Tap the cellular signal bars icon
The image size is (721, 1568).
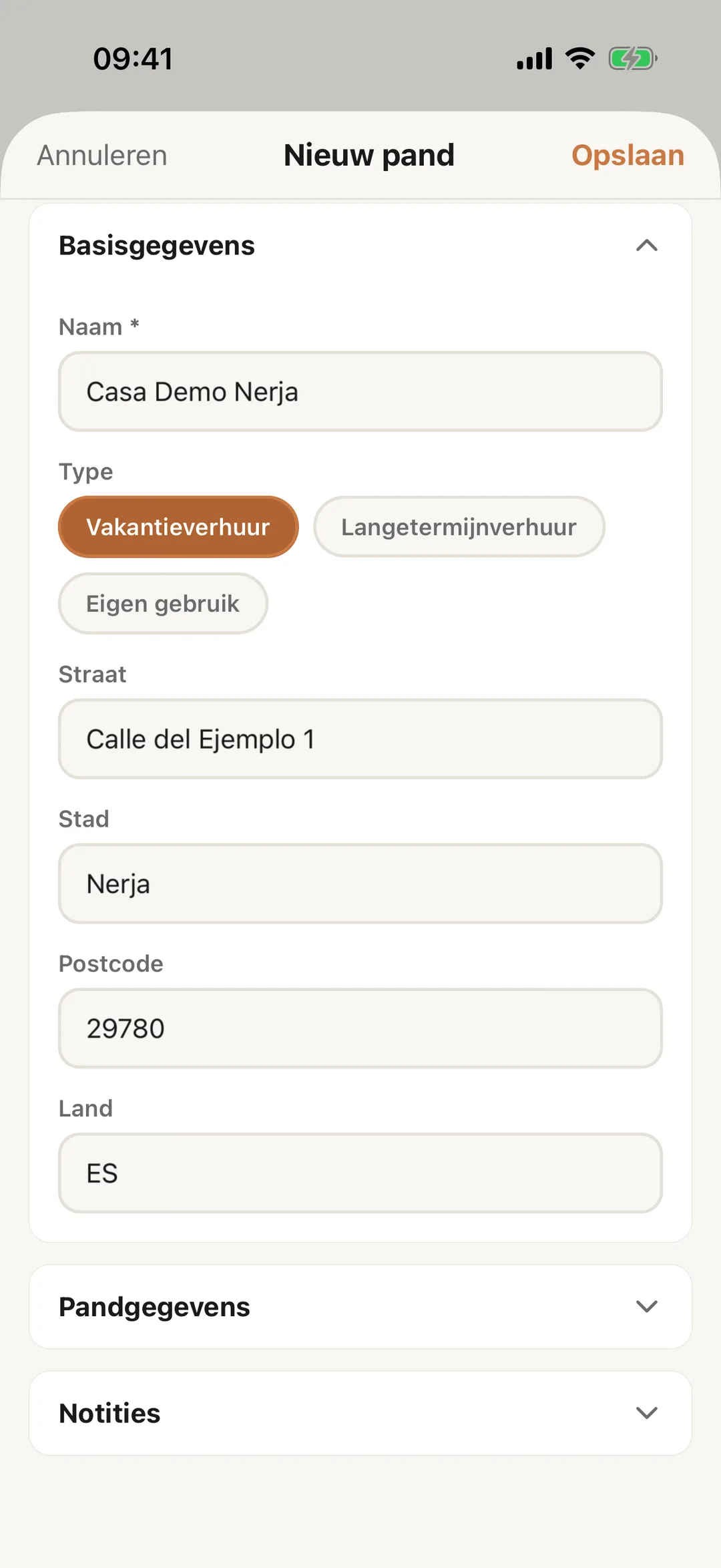535,59
